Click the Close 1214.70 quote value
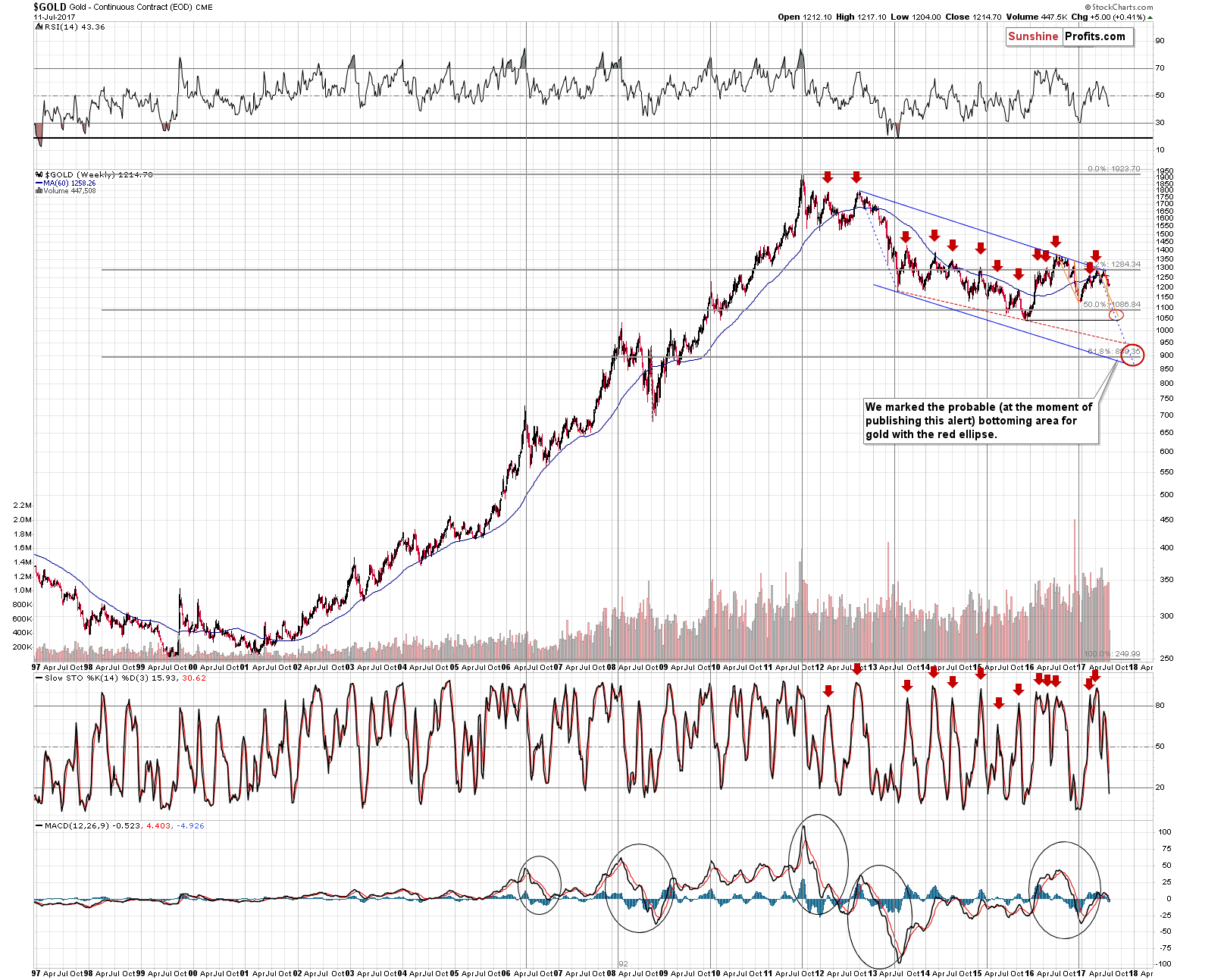This screenshot has width=1224, height=980. (973, 17)
